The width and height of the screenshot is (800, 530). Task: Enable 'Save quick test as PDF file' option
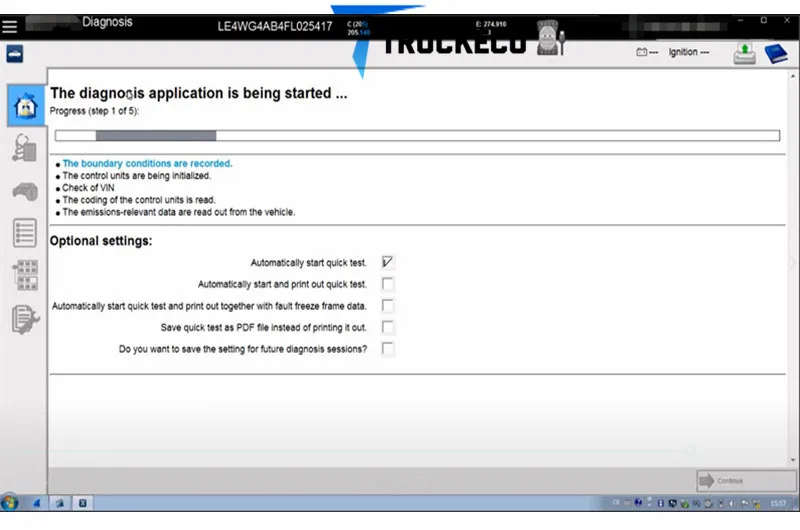[387, 327]
